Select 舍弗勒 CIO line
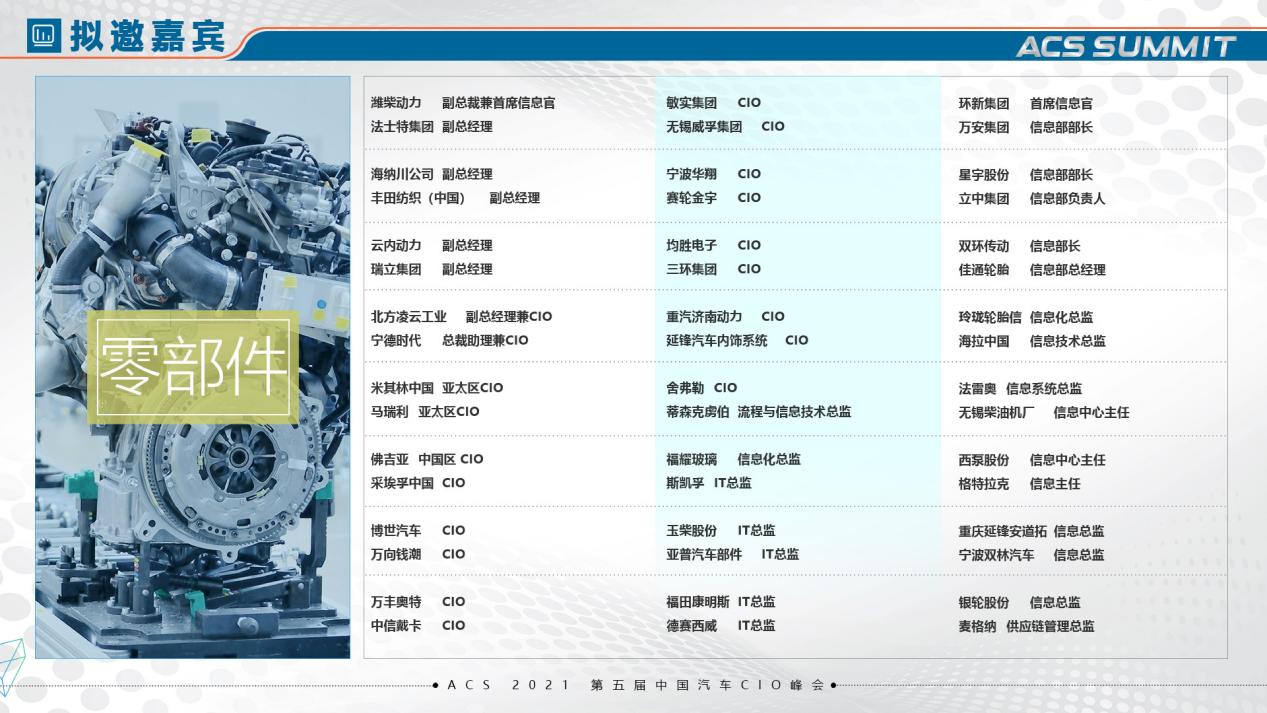Screen dimensions: 1267x713 click(702, 388)
